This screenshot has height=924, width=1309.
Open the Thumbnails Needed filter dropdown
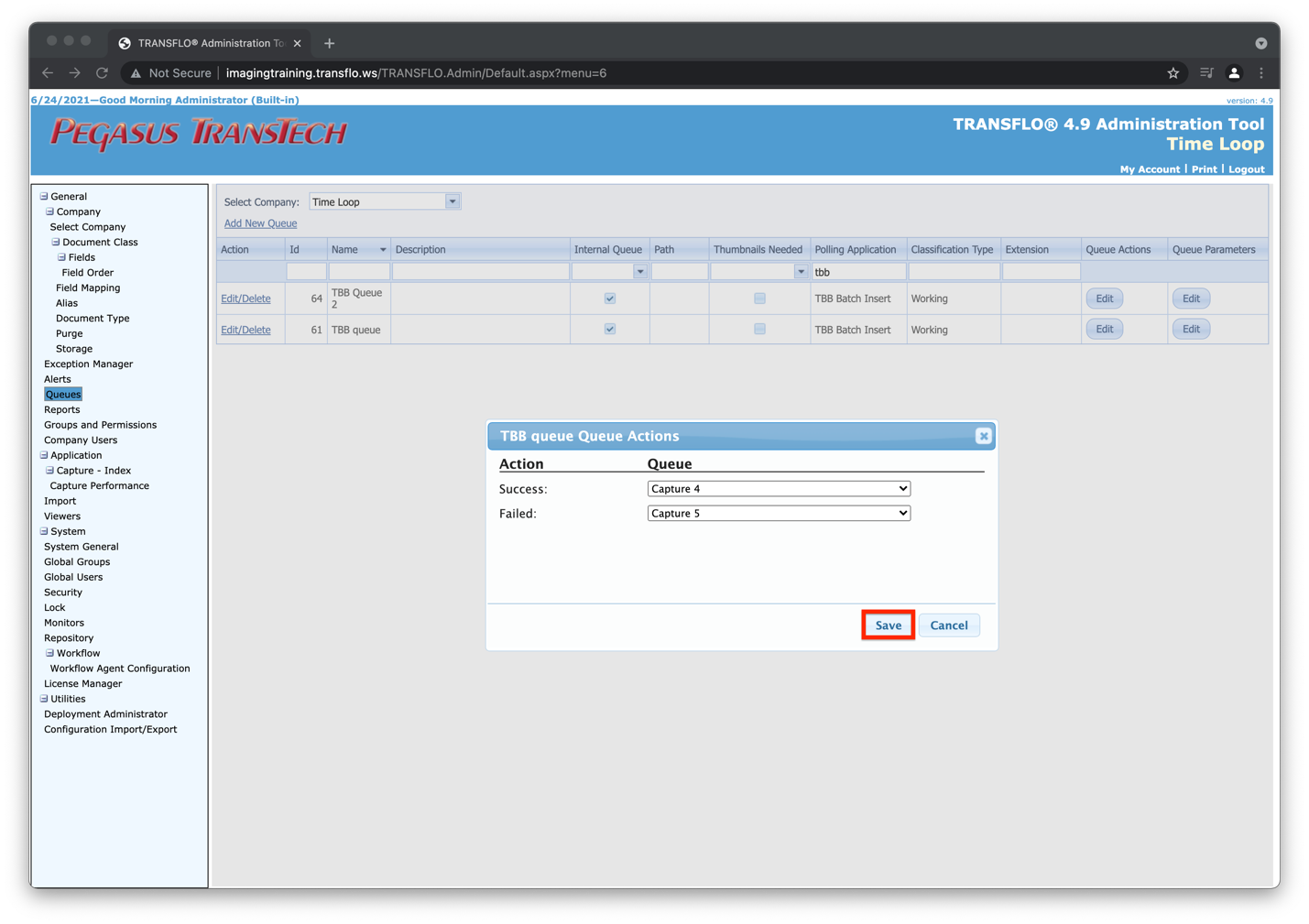[801, 272]
